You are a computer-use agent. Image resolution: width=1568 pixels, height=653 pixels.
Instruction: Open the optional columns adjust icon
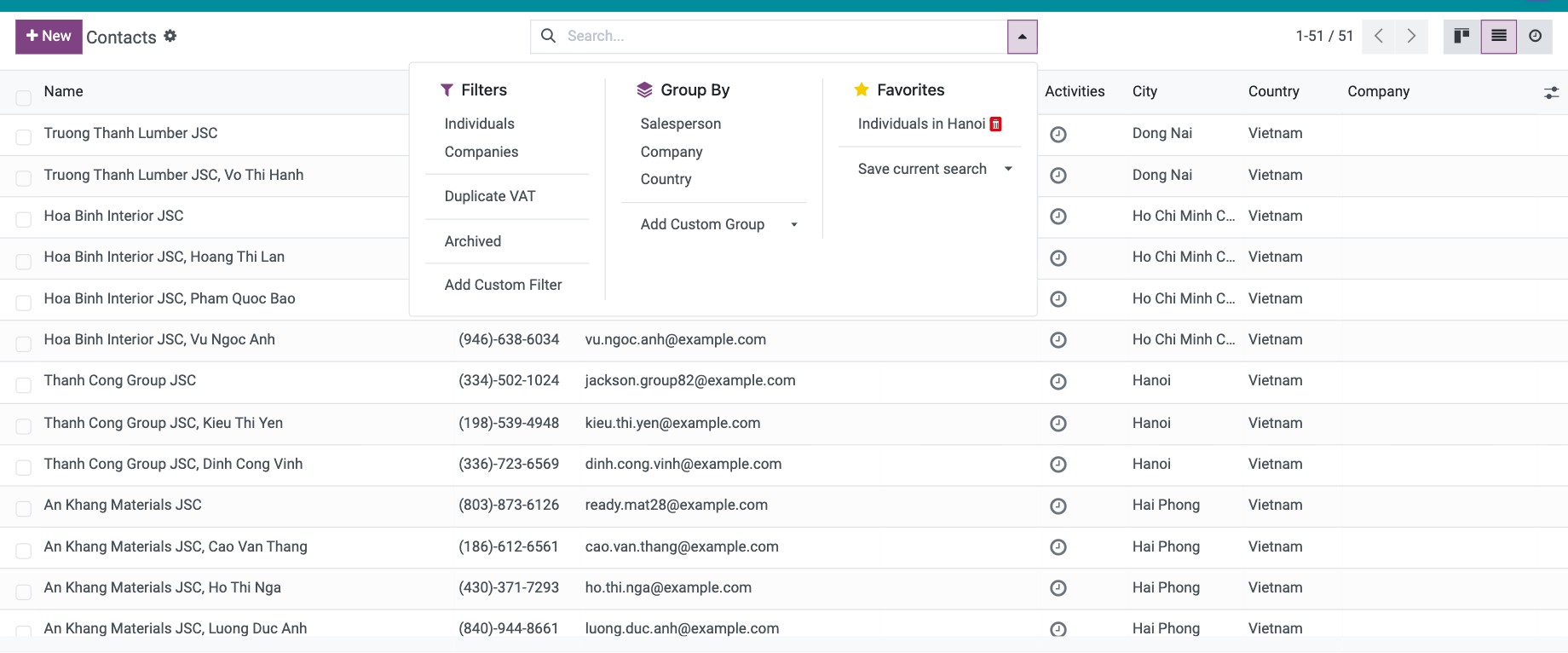[x=1551, y=92]
